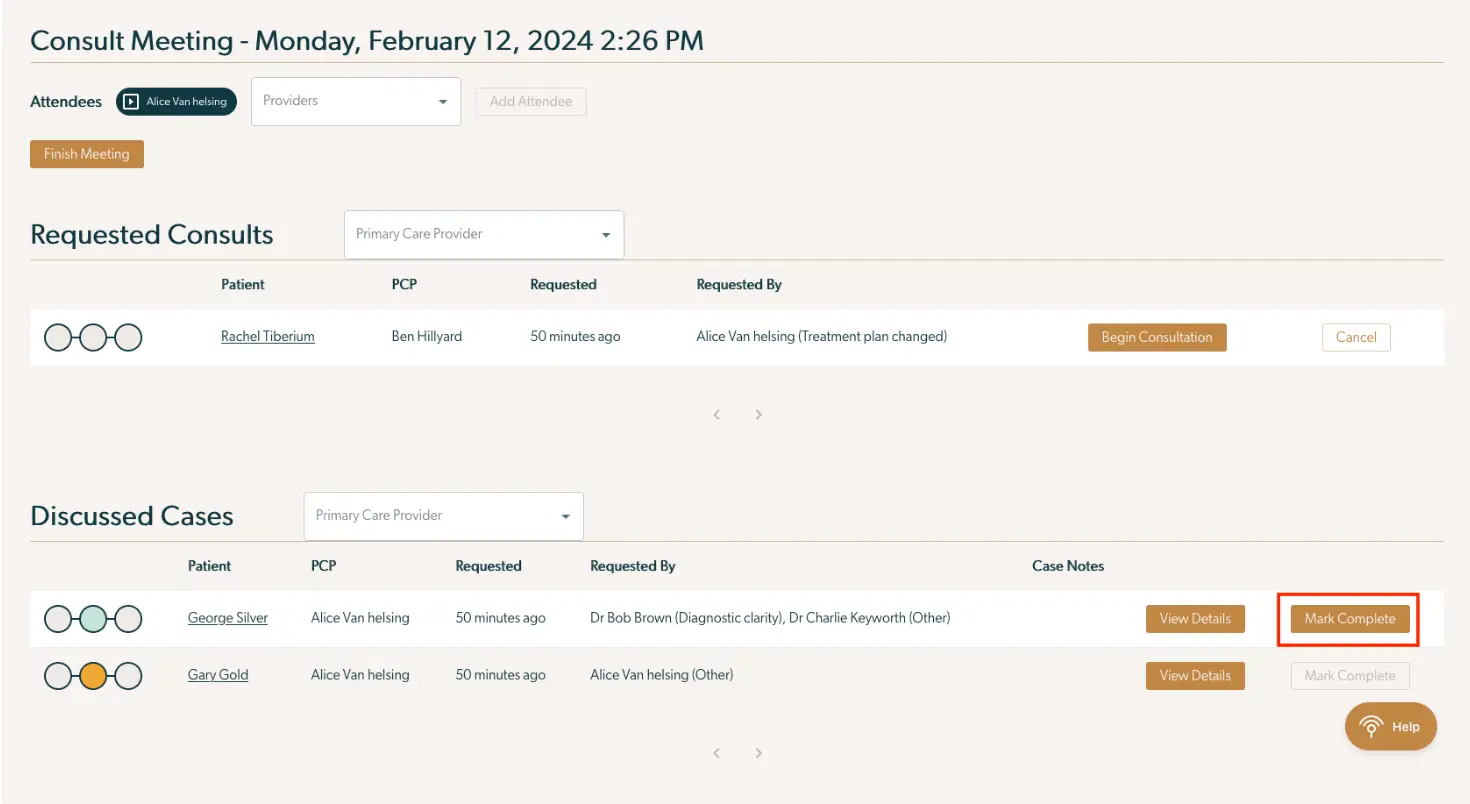
Task: Click the Finish Meeting button
Action: (x=86, y=153)
